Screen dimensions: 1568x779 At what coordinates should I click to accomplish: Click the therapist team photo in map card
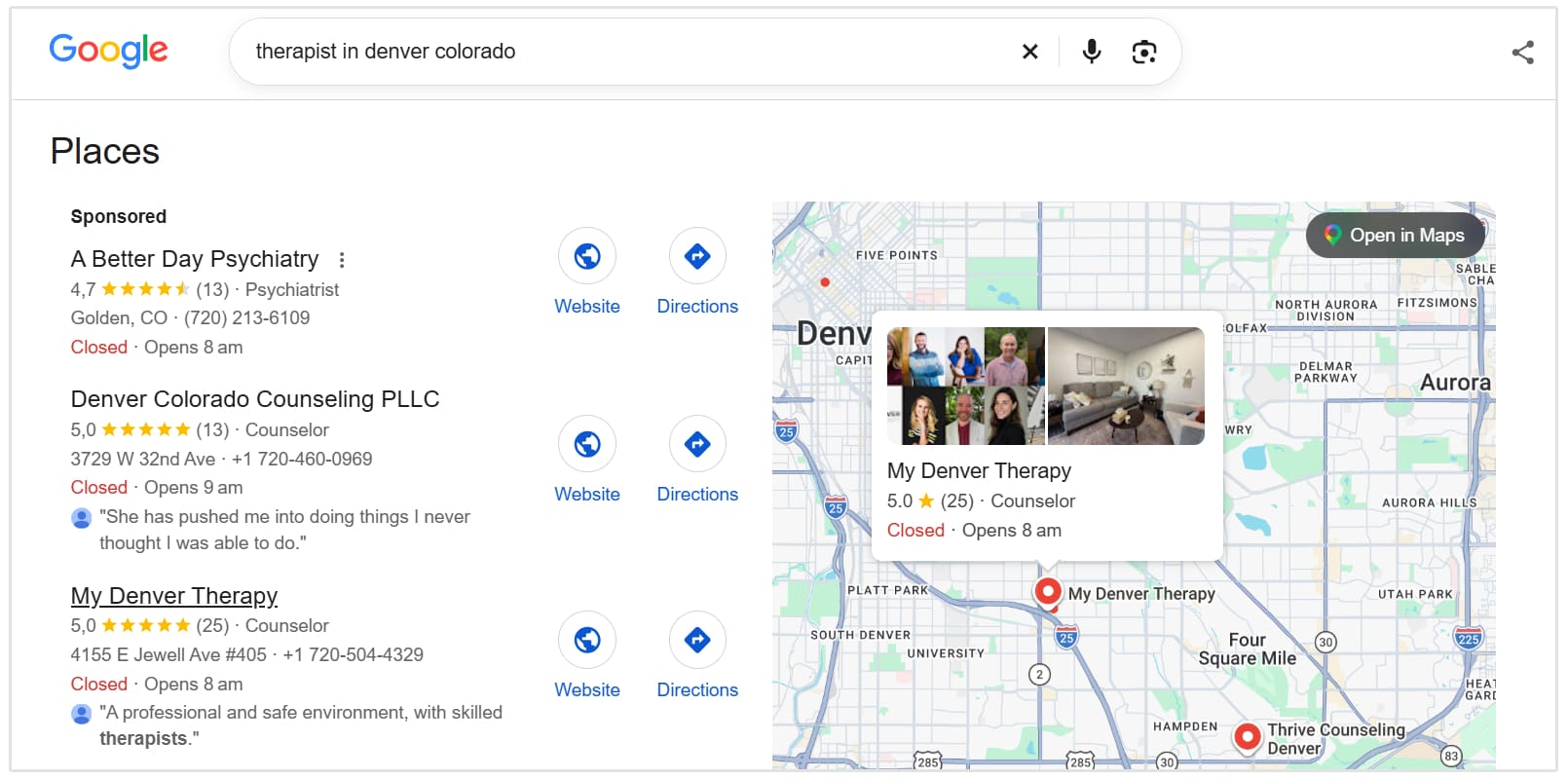966,386
